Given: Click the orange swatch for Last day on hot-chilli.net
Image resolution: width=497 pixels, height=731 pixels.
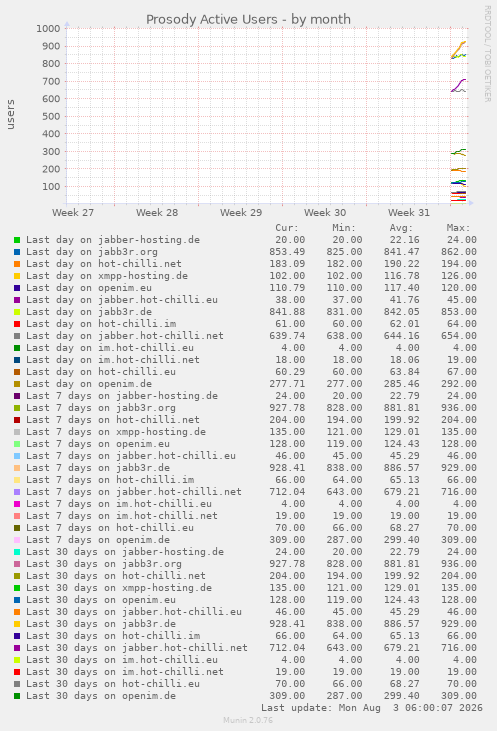Looking at the screenshot, I should tap(17, 264).
